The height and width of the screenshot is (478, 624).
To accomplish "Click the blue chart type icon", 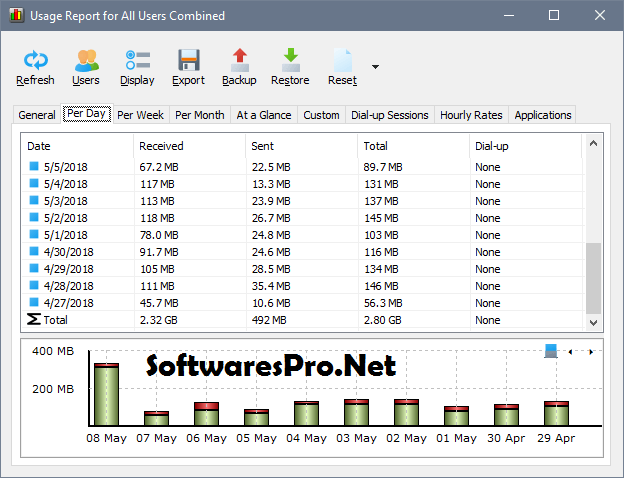I will click(551, 351).
